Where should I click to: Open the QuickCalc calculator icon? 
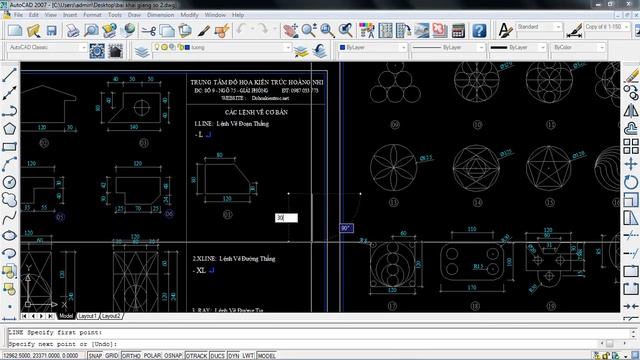click(x=458, y=31)
